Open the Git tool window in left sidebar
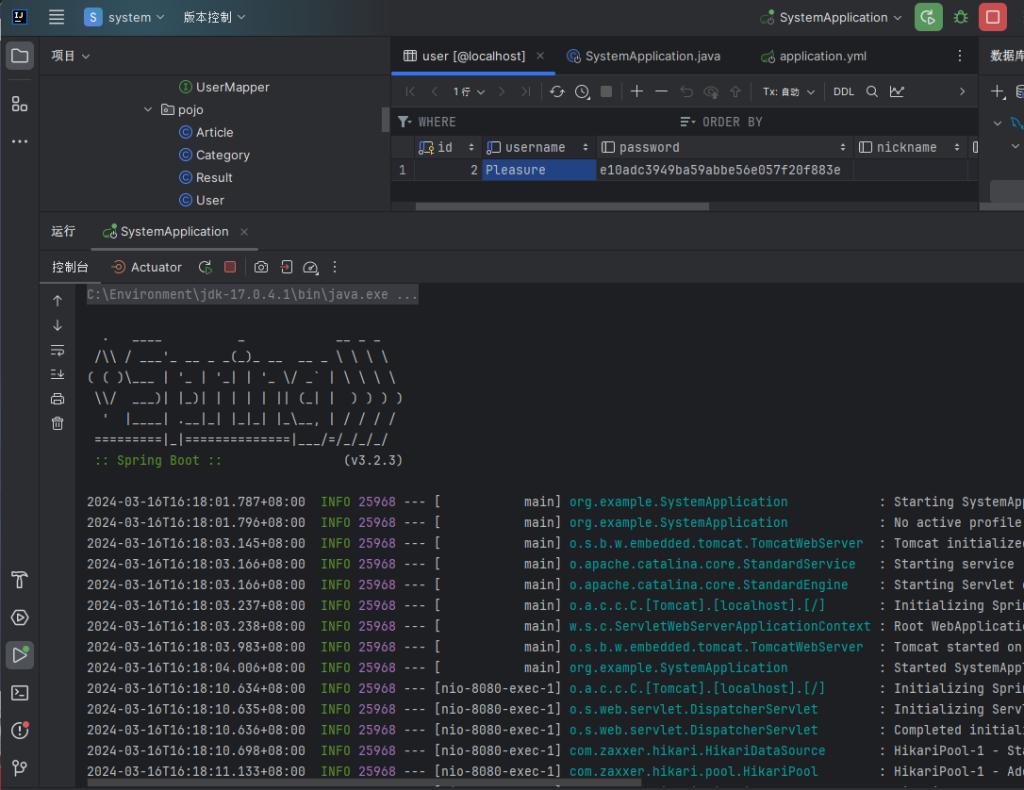The width and height of the screenshot is (1024, 790). [19, 768]
